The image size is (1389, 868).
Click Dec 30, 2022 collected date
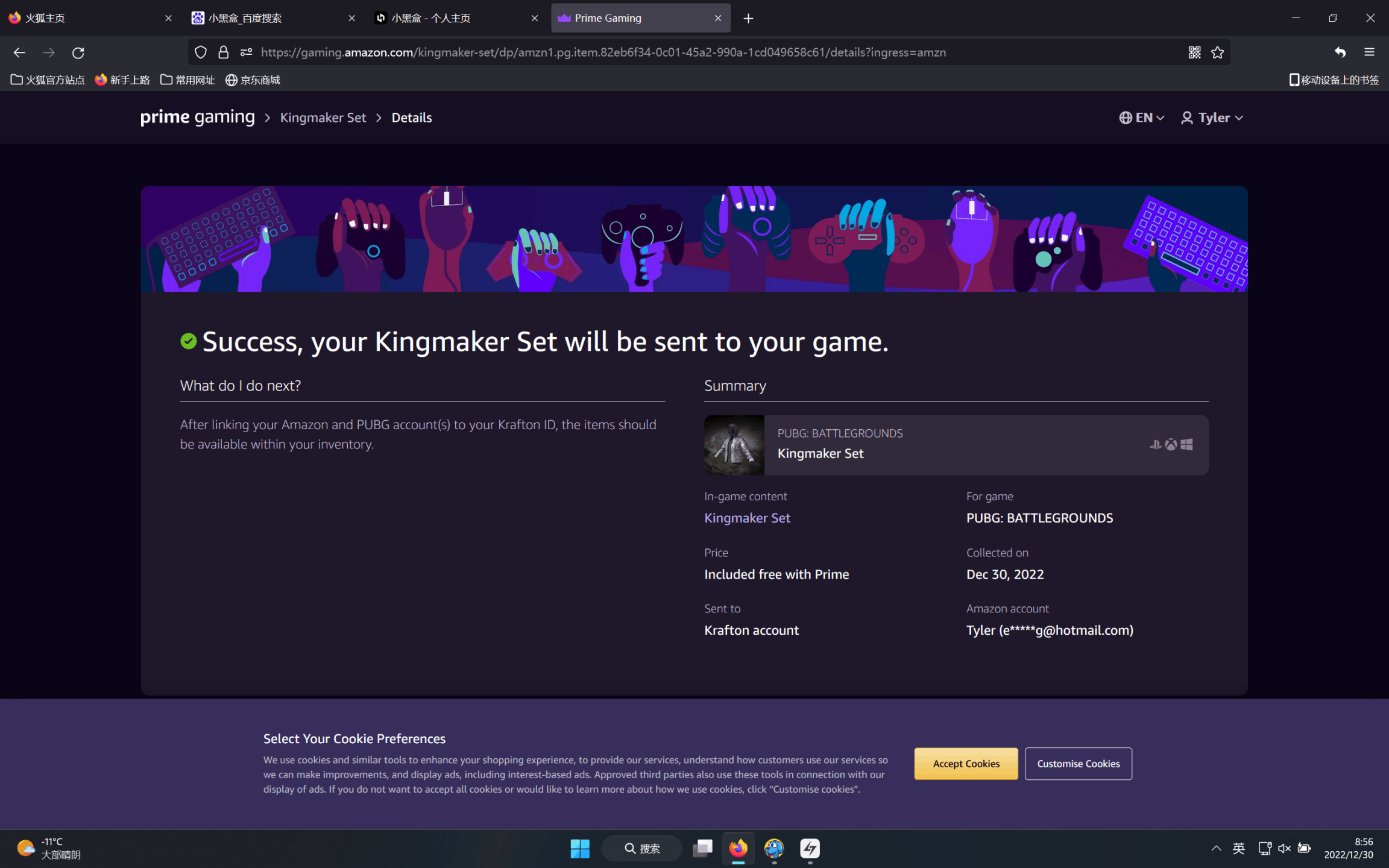click(1005, 574)
